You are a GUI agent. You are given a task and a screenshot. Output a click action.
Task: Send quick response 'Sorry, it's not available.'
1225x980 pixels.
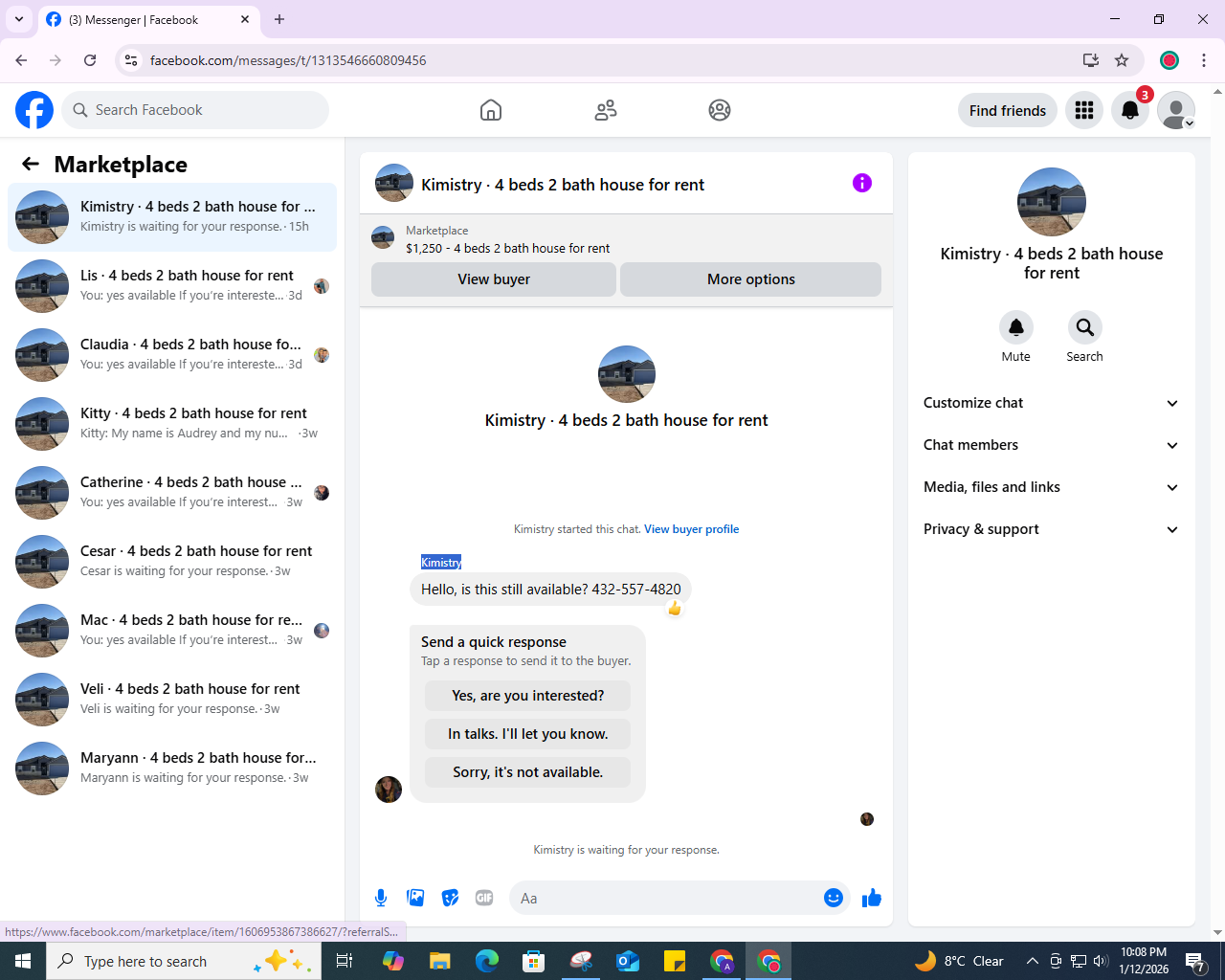[x=528, y=772]
